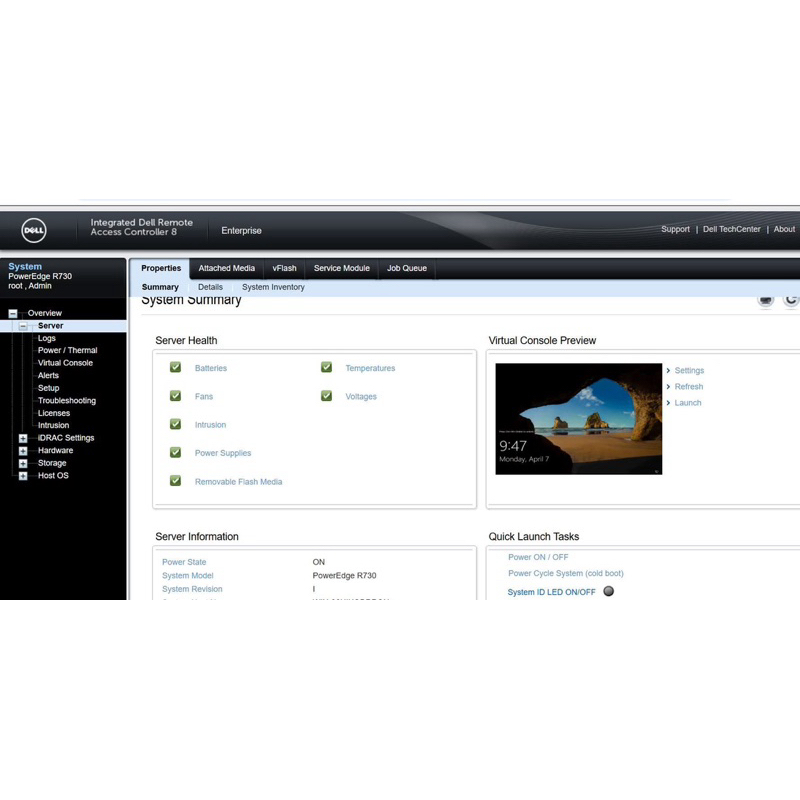Switch to the Attached Media tab
The width and height of the screenshot is (800, 800).
pyautogui.click(x=226, y=268)
